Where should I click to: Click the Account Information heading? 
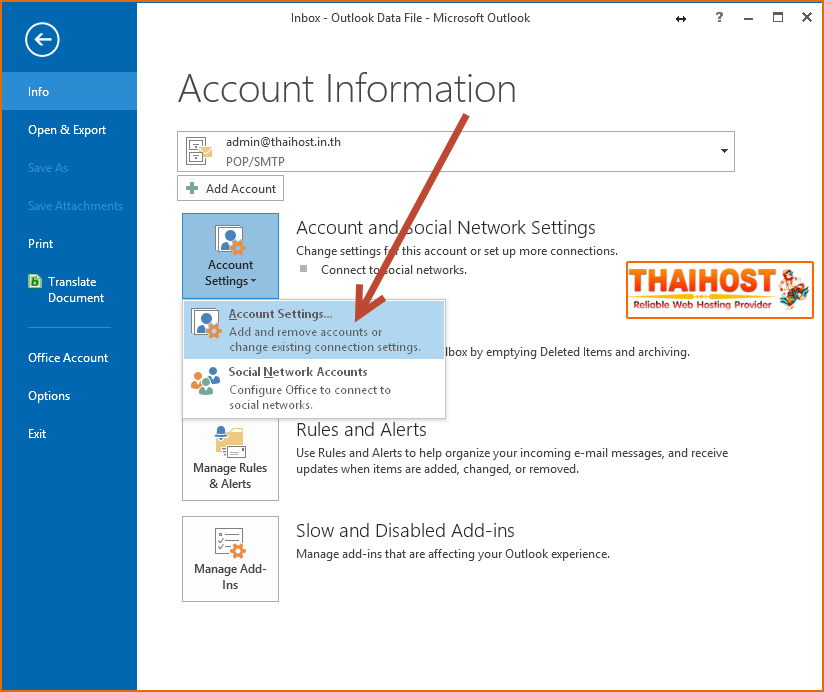click(347, 89)
